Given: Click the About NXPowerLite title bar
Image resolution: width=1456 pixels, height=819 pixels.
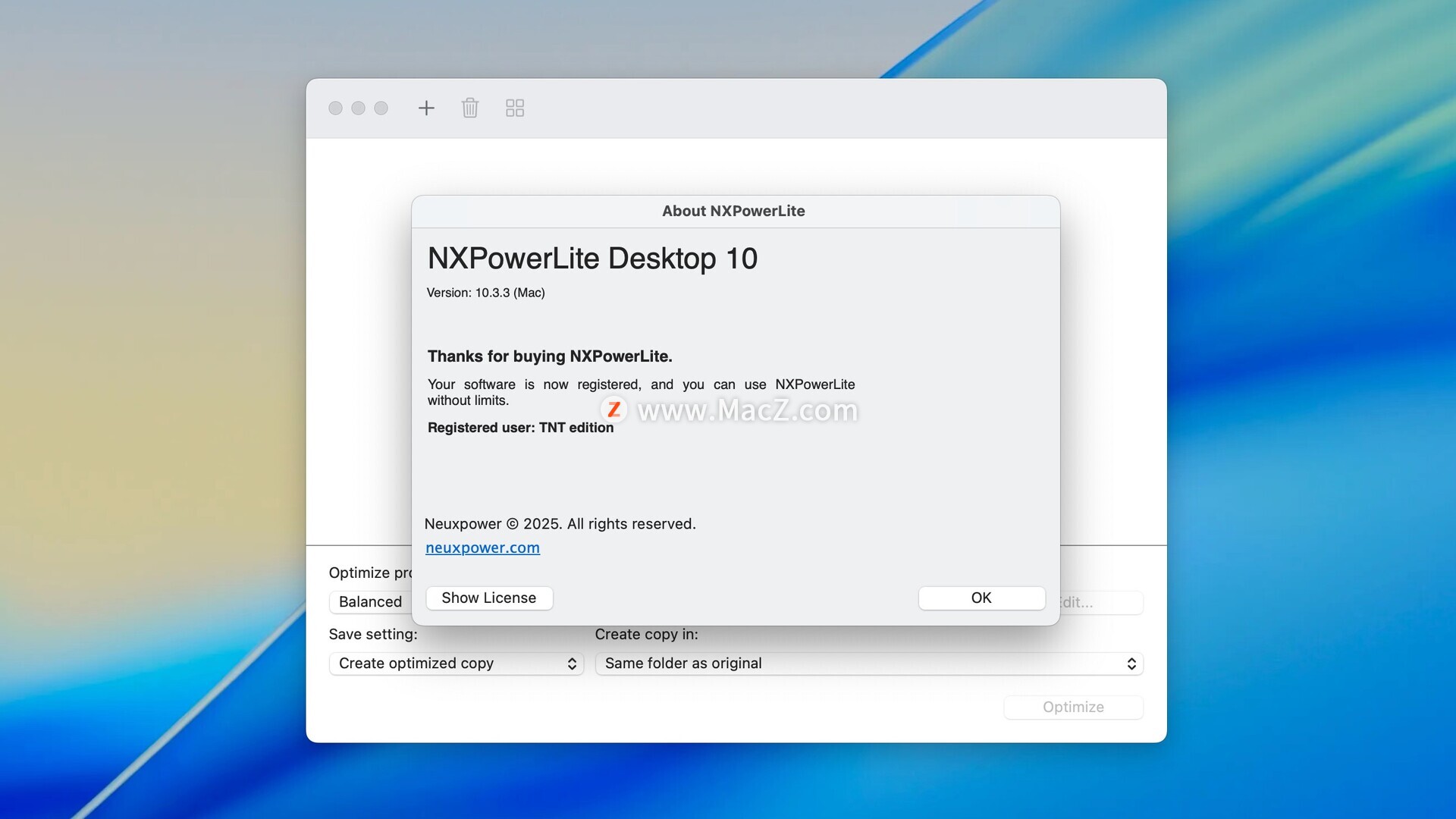Looking at the screenshot, I should [x=733, y=211].
